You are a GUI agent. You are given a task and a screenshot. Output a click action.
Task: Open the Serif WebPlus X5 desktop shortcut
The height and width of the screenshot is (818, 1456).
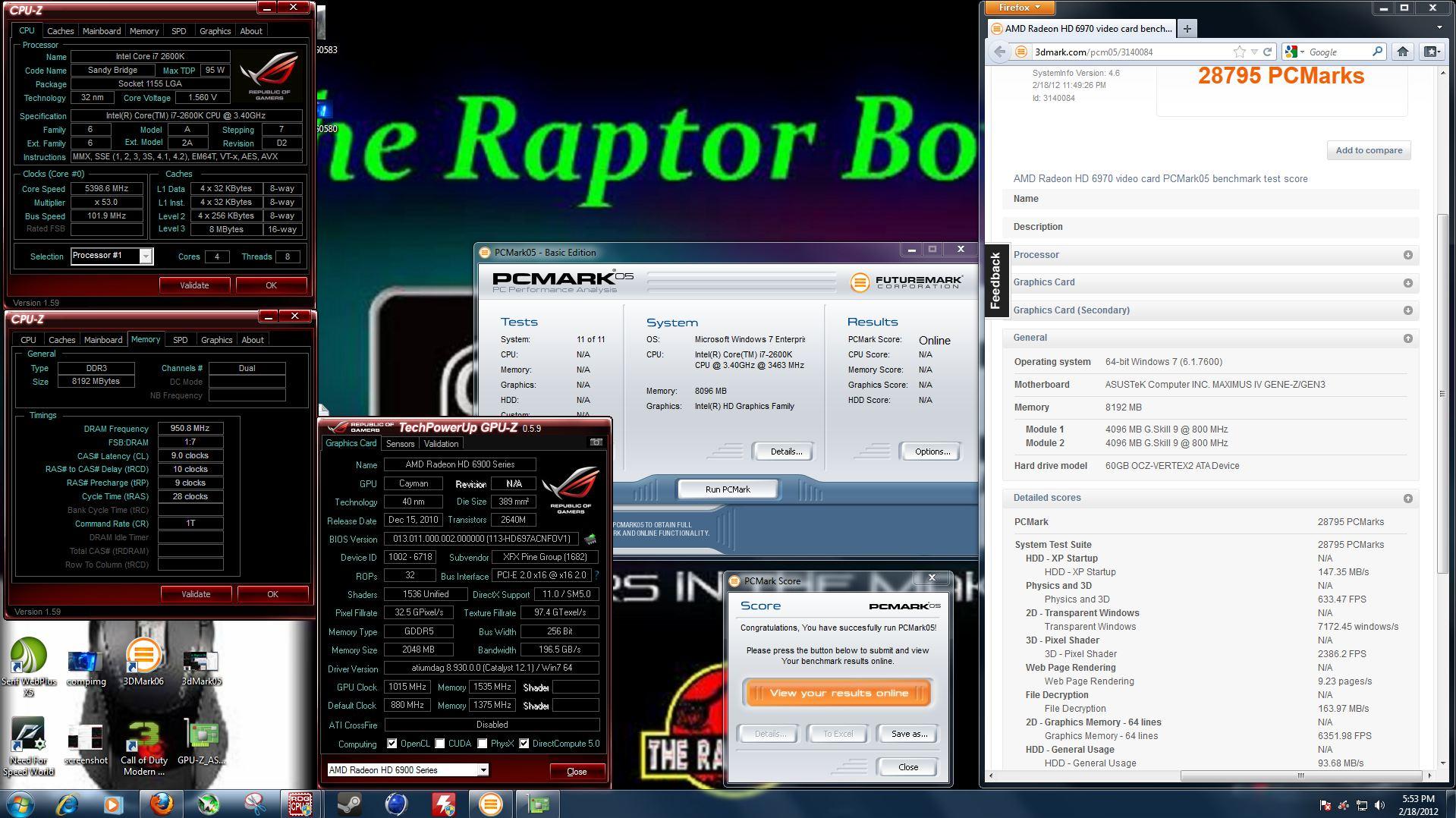(x=29, y=666)
